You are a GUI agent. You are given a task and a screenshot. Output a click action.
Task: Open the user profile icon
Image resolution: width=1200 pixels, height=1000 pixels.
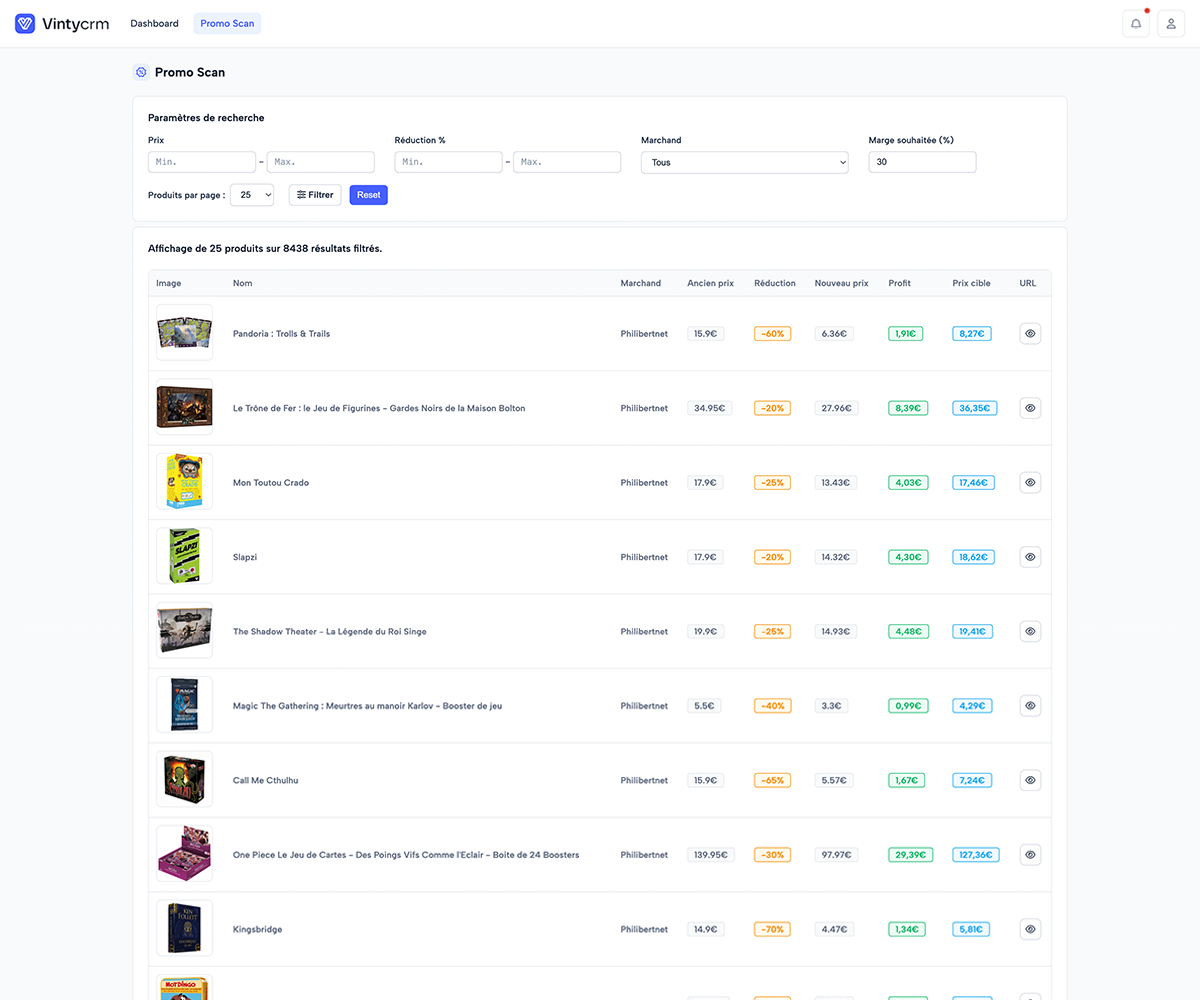click(x=1171, y=24)
